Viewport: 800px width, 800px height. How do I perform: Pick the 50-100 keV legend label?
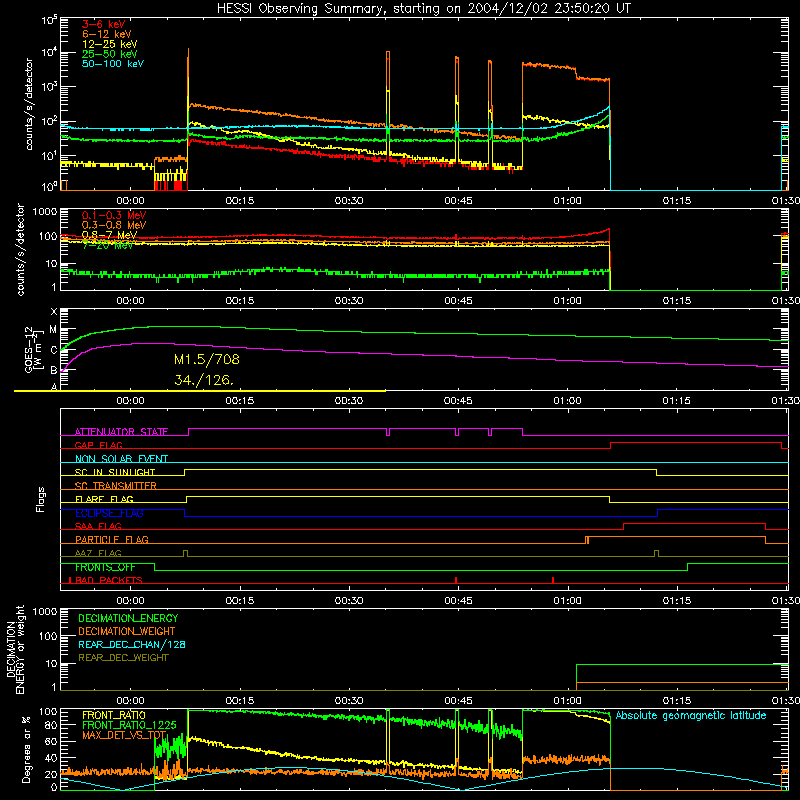pyautogui.click(x=113, y=64)
